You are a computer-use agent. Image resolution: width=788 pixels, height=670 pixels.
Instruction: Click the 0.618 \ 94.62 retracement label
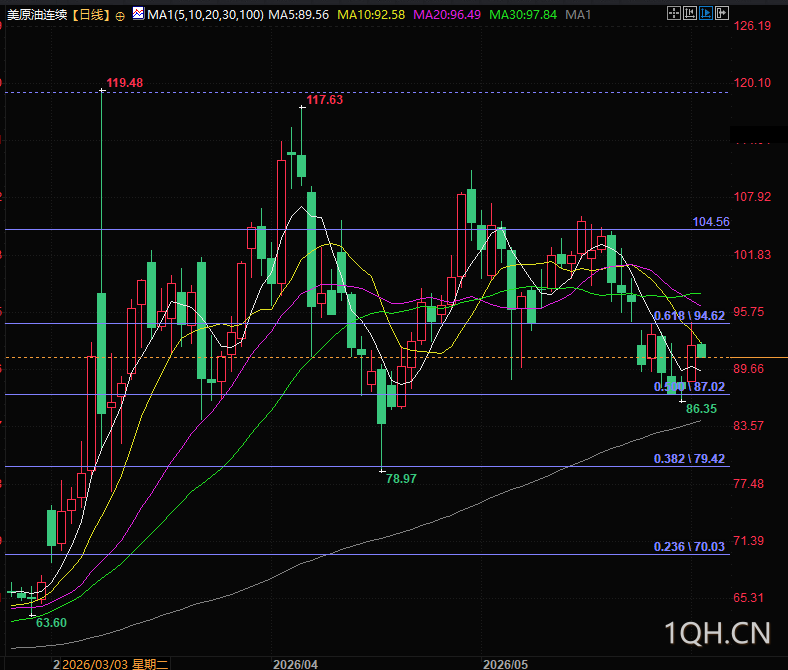click(689, 316)
